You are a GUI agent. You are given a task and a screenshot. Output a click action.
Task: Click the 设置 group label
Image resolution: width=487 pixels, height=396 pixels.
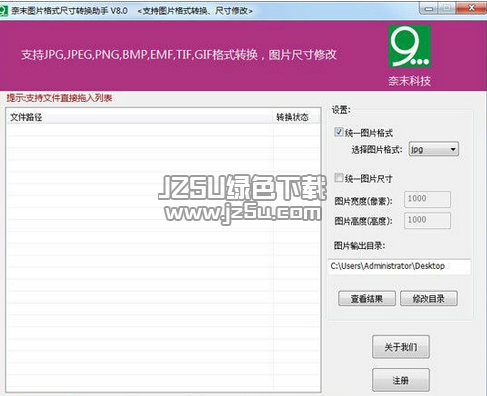(341, 110)
